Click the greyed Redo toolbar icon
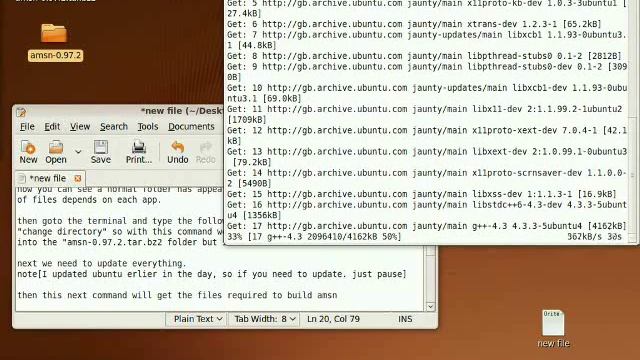This screenshot has width=640, height=360. [206, 152]
